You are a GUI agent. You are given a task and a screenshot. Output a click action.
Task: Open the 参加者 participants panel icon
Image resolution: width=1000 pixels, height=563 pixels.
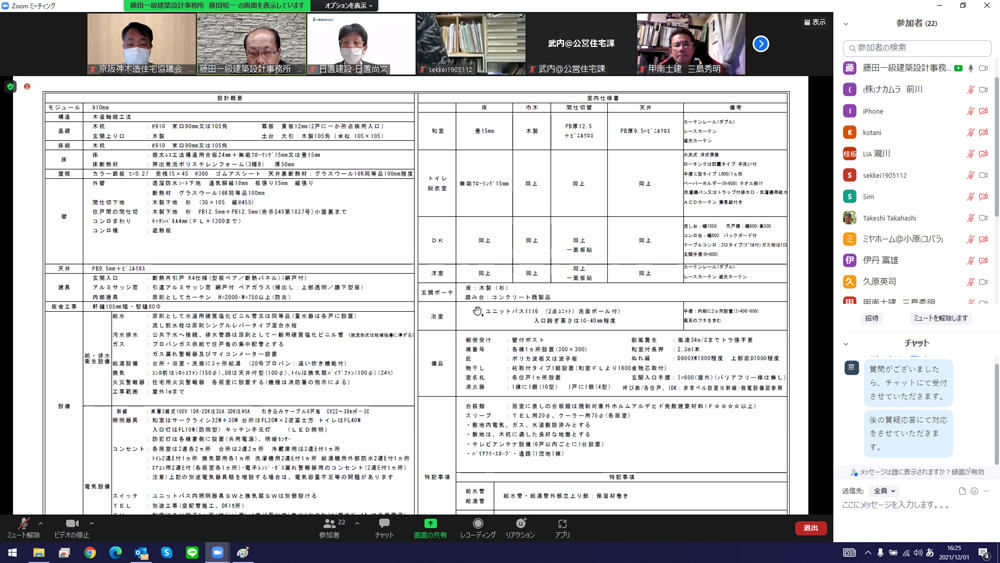[x=329, y=526]
